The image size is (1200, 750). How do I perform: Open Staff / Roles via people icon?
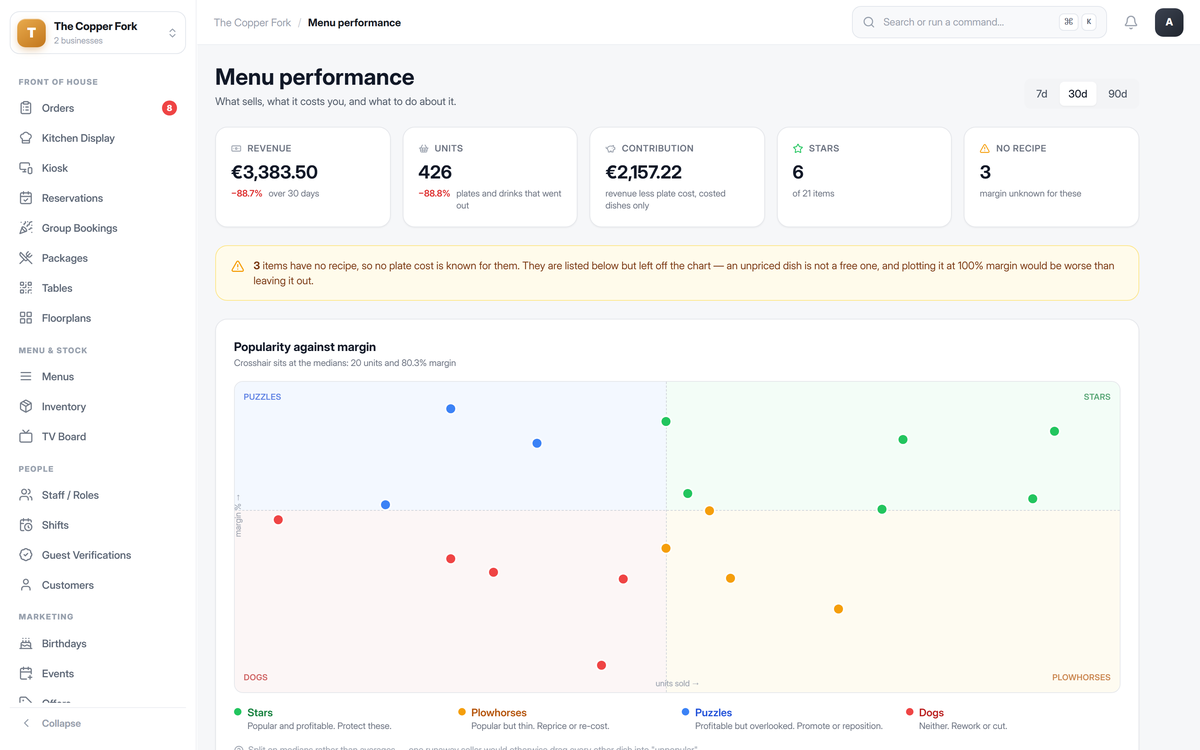coord(26,495)
